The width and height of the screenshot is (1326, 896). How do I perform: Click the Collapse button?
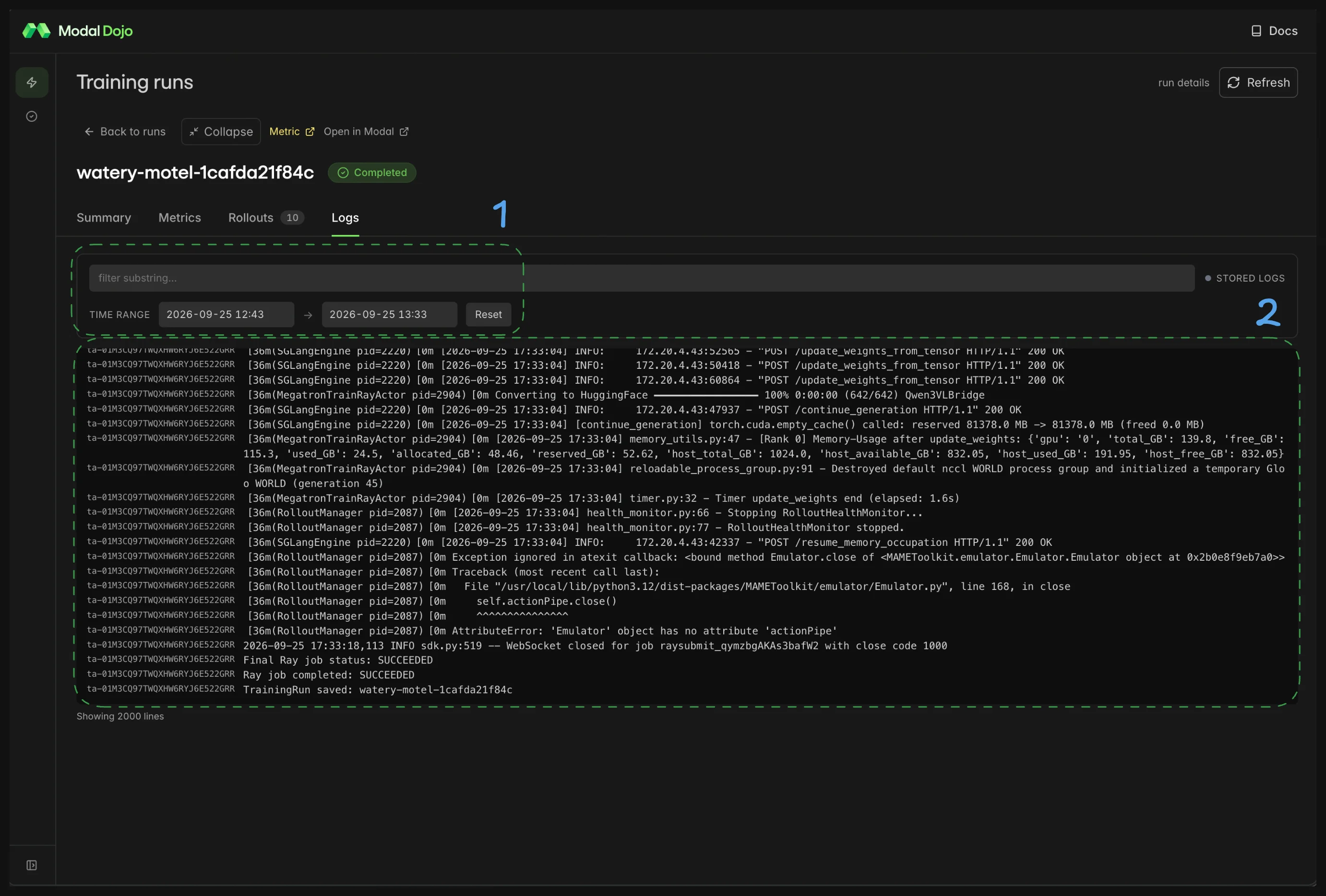pos(221,132)
